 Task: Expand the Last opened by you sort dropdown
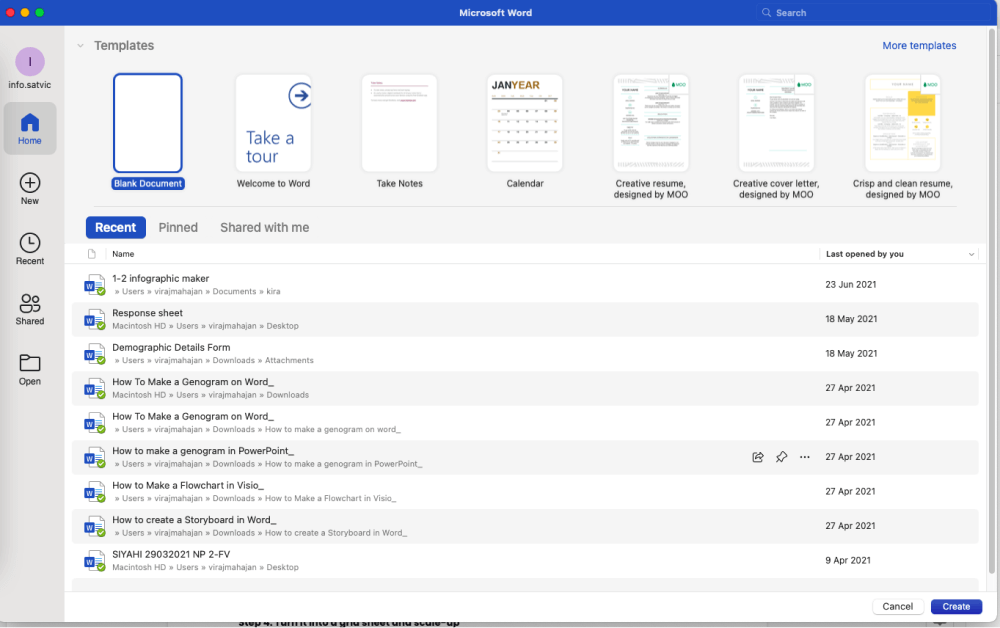pyautogui.click(x=971, y=255)
